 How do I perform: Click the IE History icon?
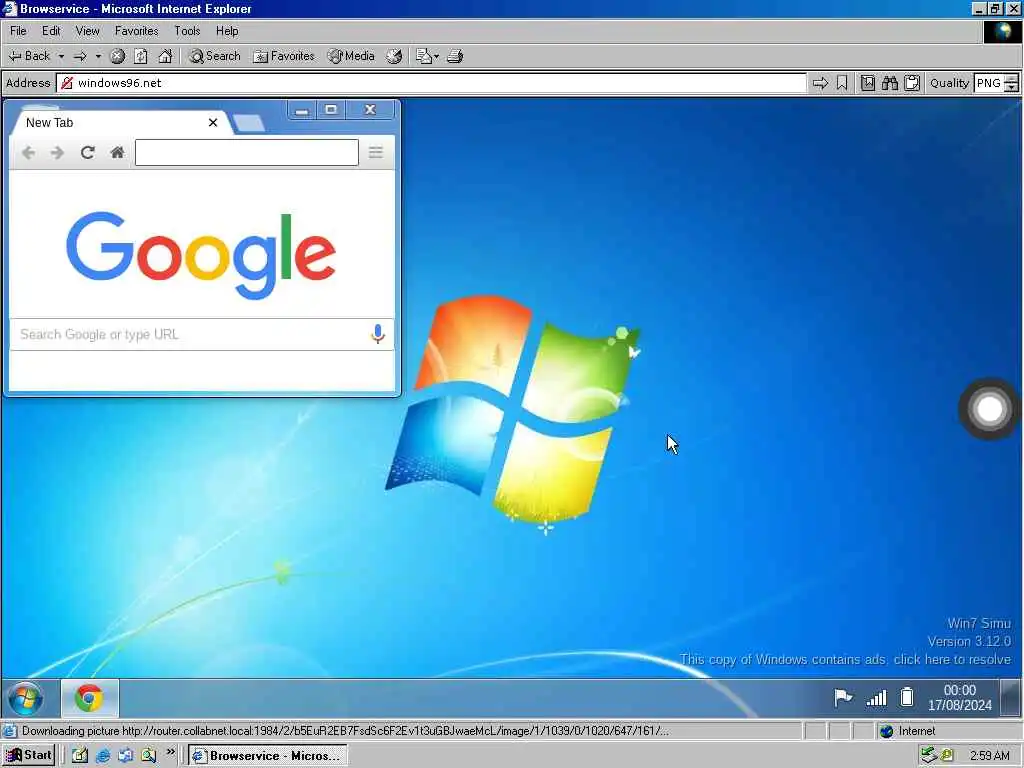pyautogui.click(x=394, y=56)
